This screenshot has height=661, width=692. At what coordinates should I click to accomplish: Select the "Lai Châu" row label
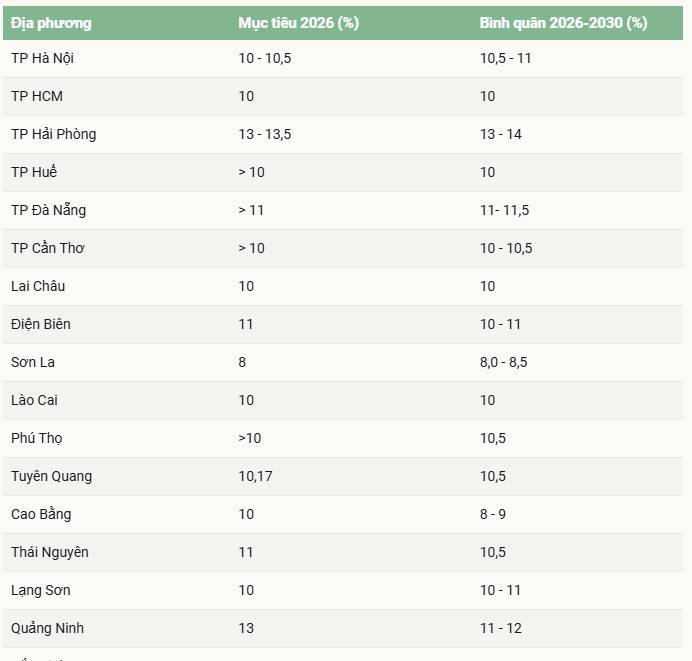[38, 286]
